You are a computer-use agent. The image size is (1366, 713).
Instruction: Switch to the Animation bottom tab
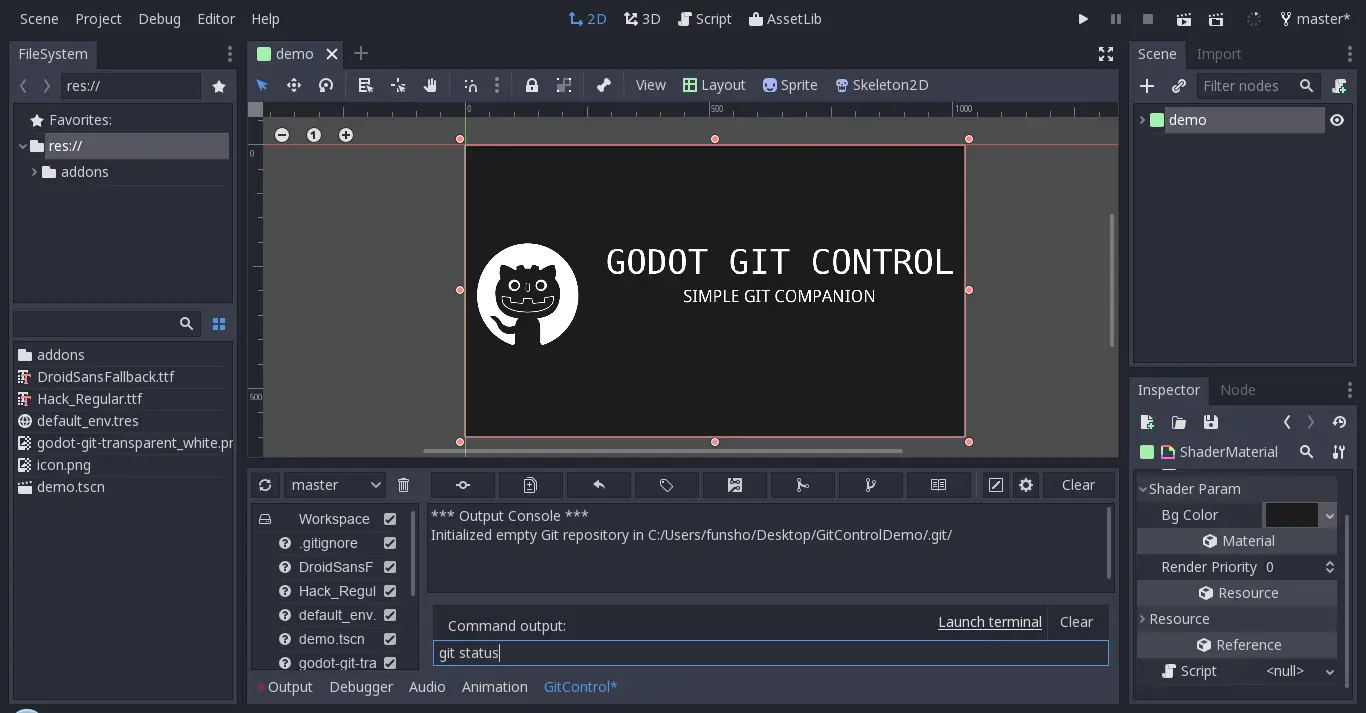tap(494, 687)
